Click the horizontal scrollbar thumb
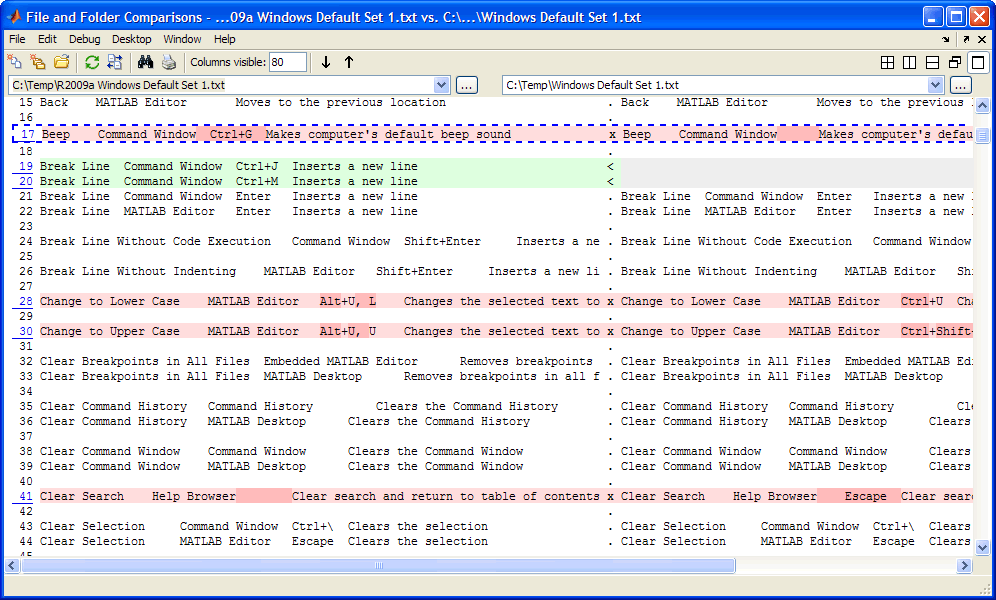The height and width of the screenshot is (600, 996). click(x=379, y=565)
